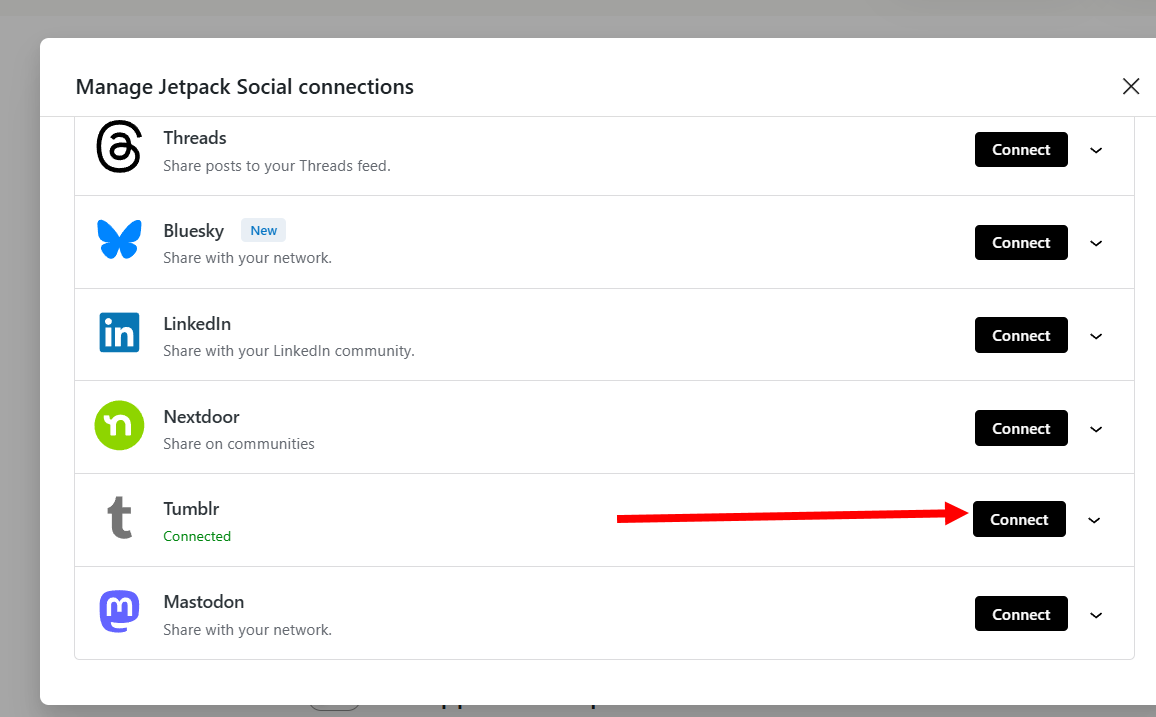The width and height of the screenshot is (1156, 717).
Task: Connect the LinkedIn account
Action: (1021, 335)
